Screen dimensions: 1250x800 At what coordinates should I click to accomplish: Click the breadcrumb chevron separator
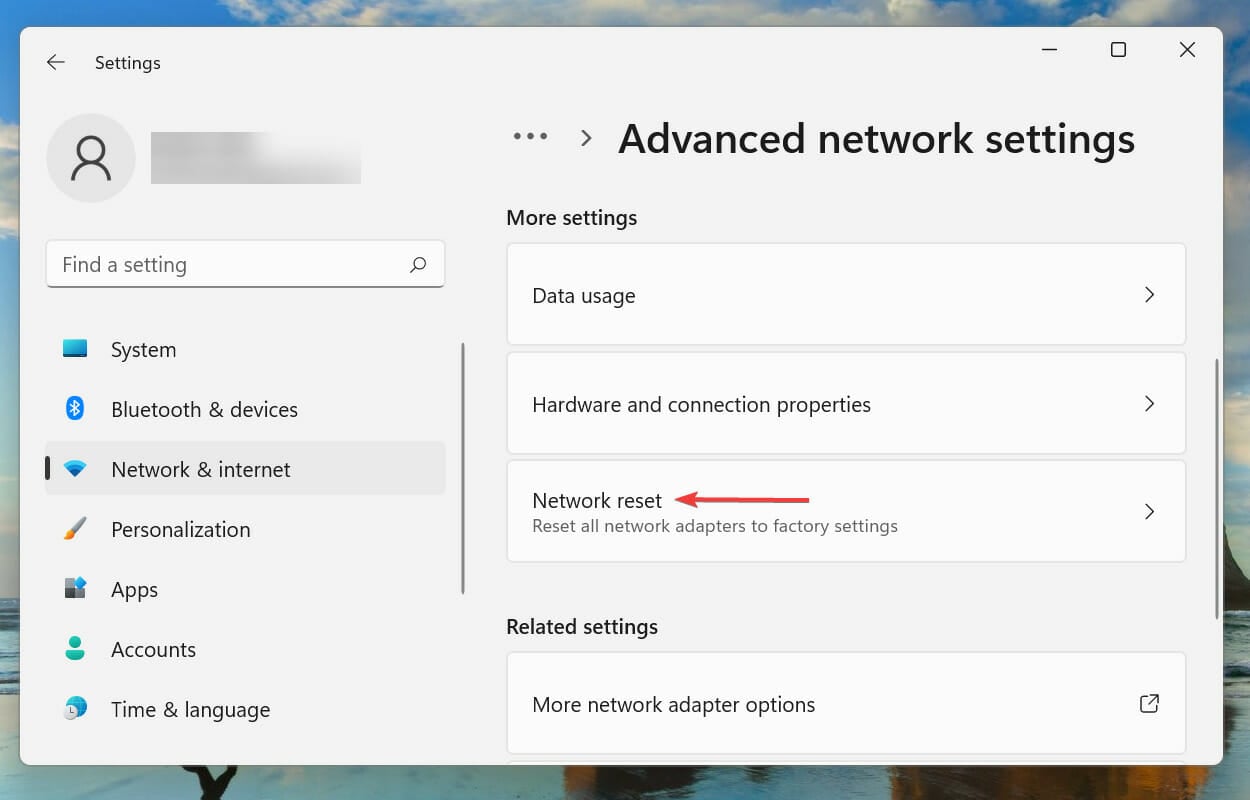(x=587, y=139)
